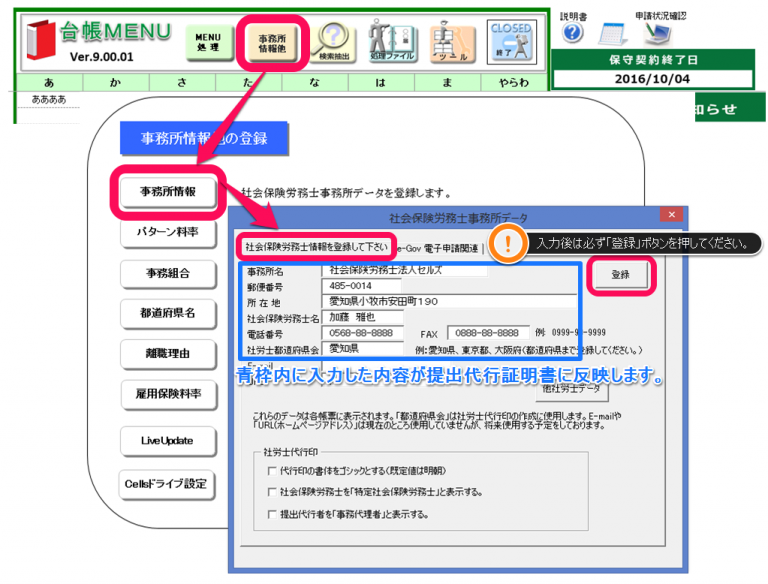
Task: Switch to 社会保険労務士情報を登録して下さい tab
Action: [x=316, y=247]
